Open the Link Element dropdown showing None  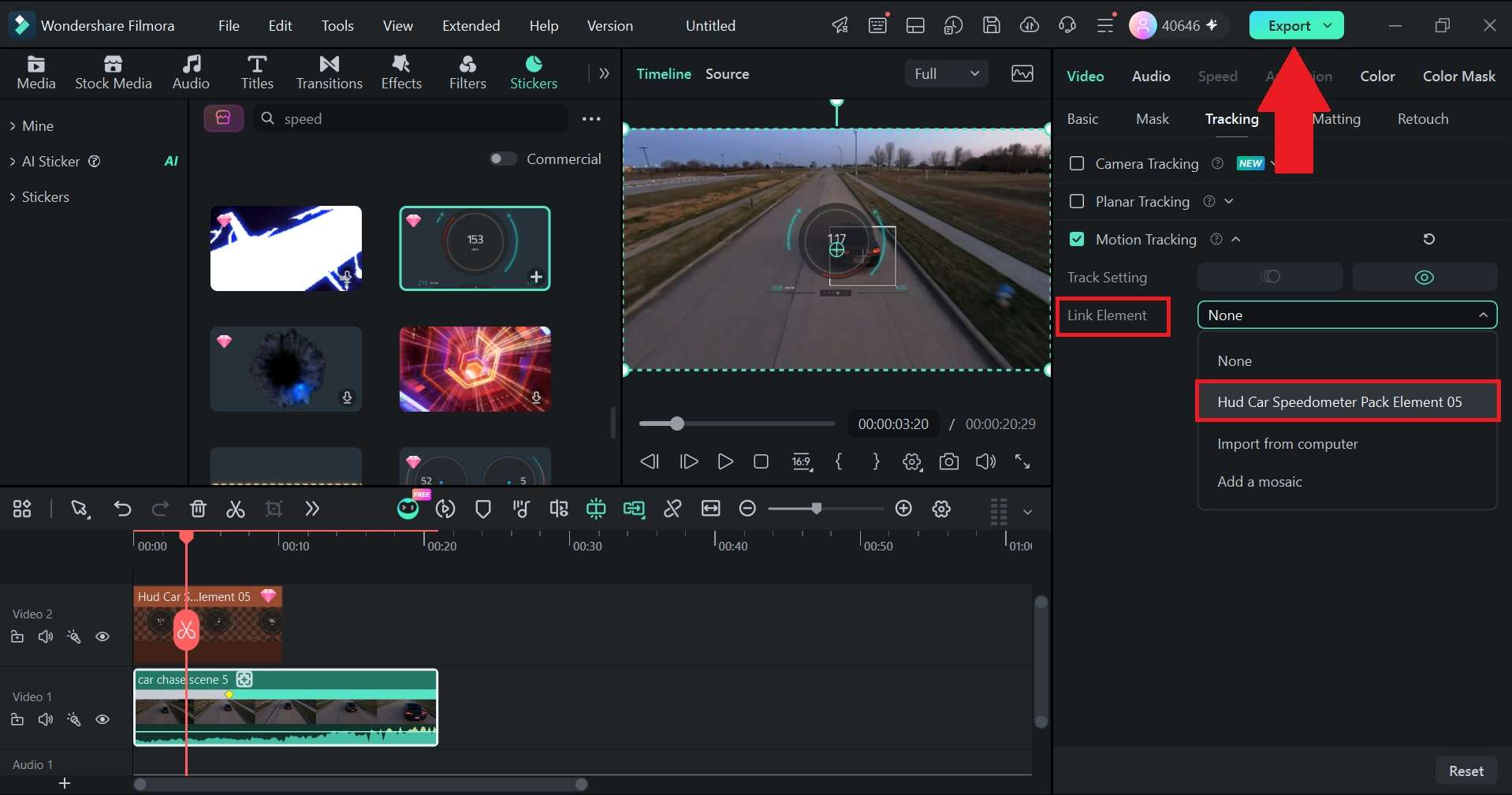click(1346, 315)
